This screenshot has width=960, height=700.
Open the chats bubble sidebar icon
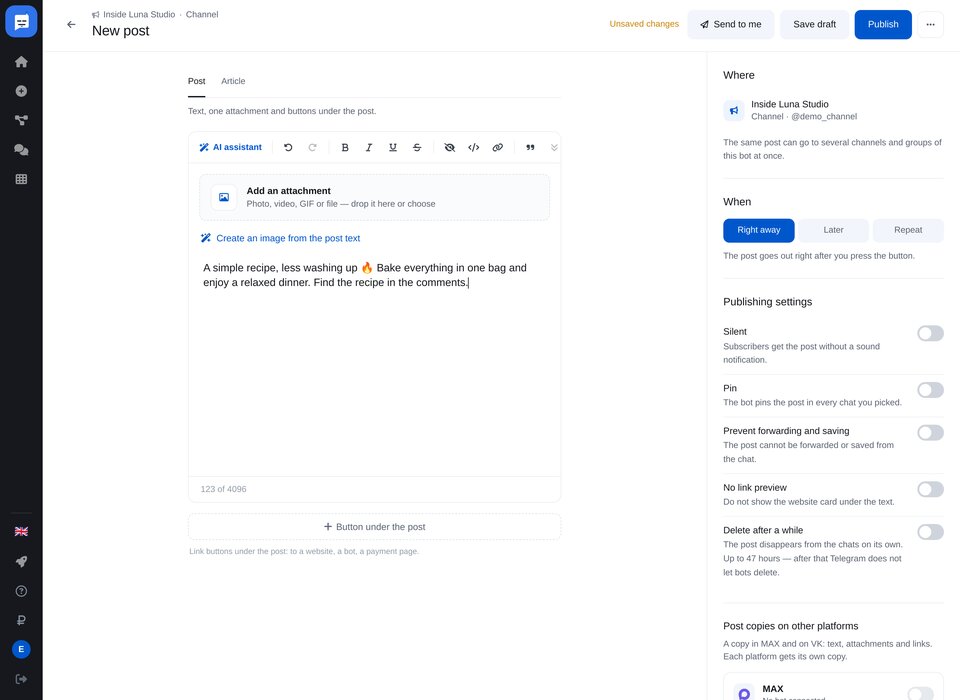click(x=21, y=150)
